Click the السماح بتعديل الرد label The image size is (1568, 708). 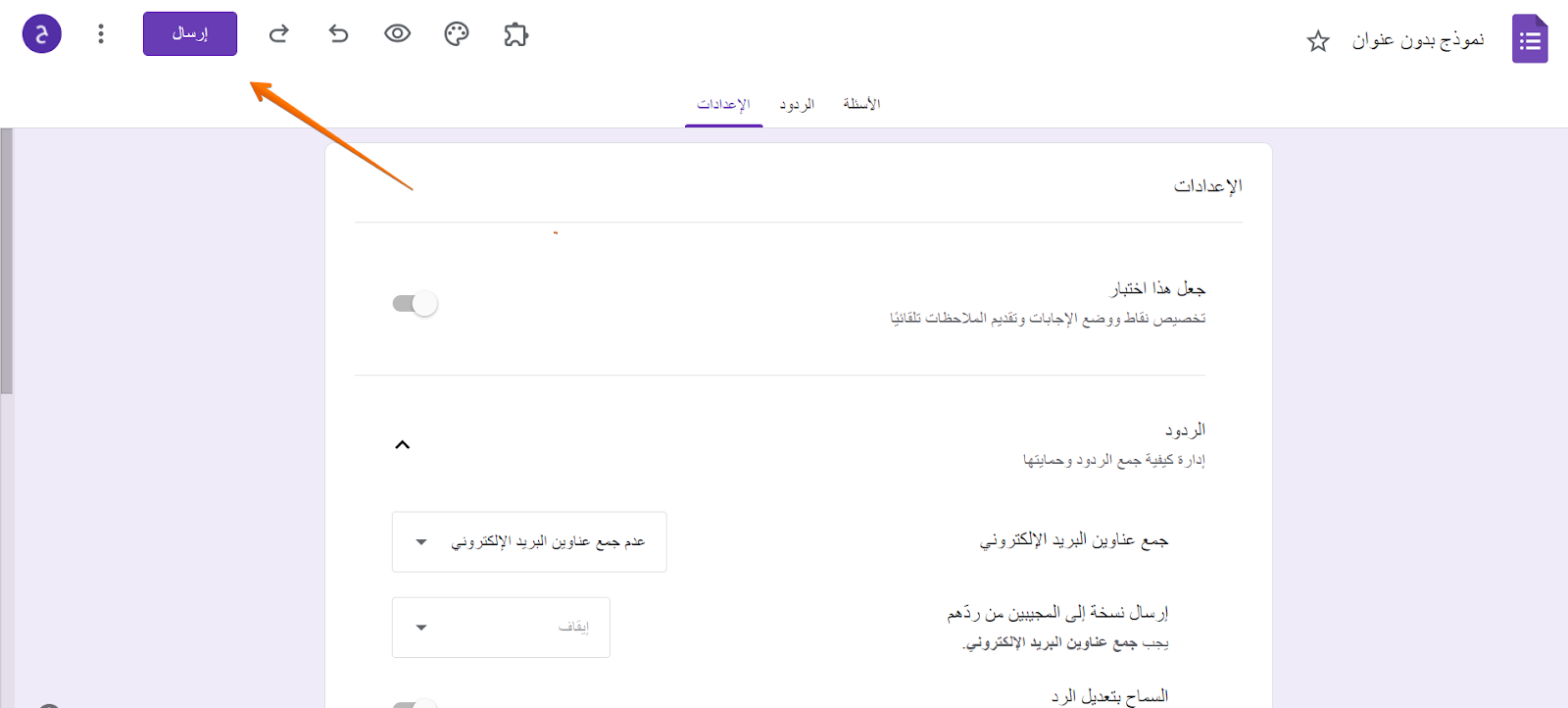tap(1109, 696)
